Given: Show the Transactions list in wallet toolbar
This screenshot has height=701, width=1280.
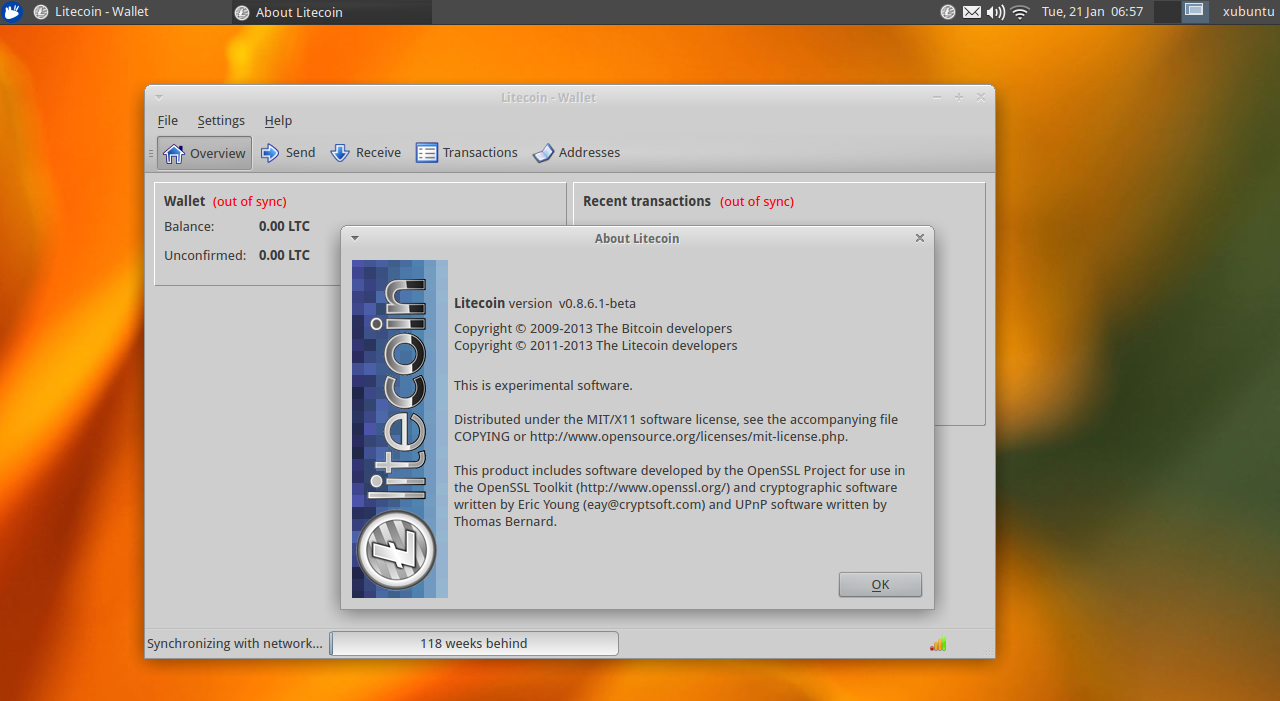Looking at the screenshot, I should (x=467, y=153).
